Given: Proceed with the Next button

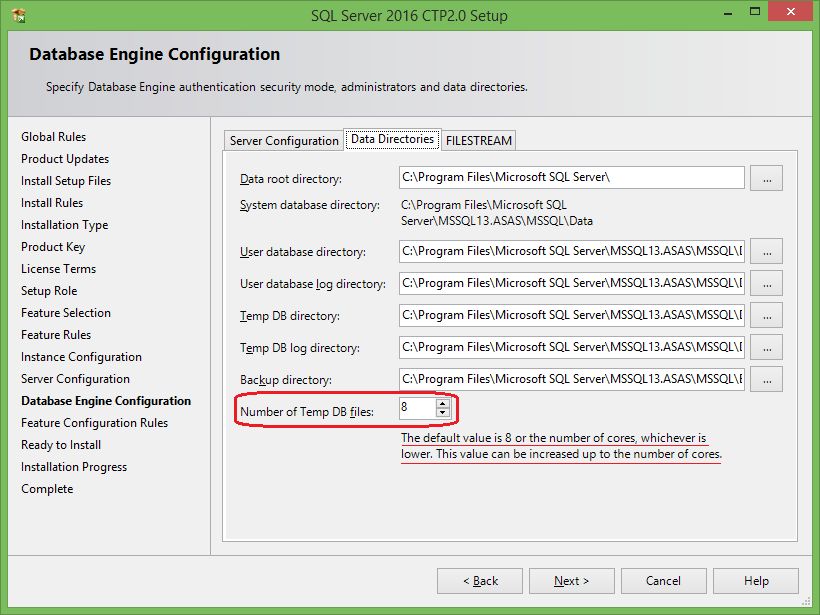Looking at the screenshot, I should coord(572,581).
